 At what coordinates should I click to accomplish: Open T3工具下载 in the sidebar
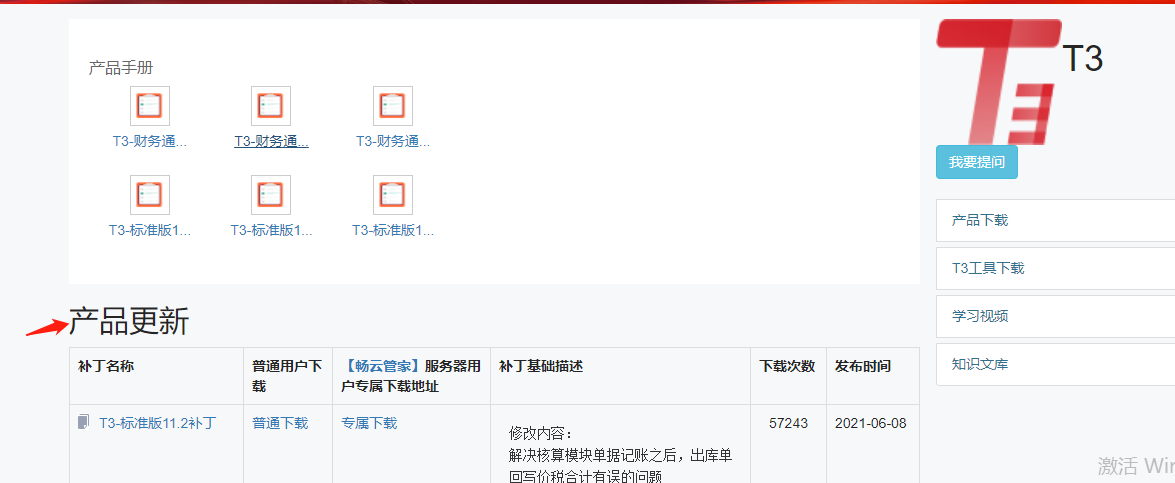1055,268
